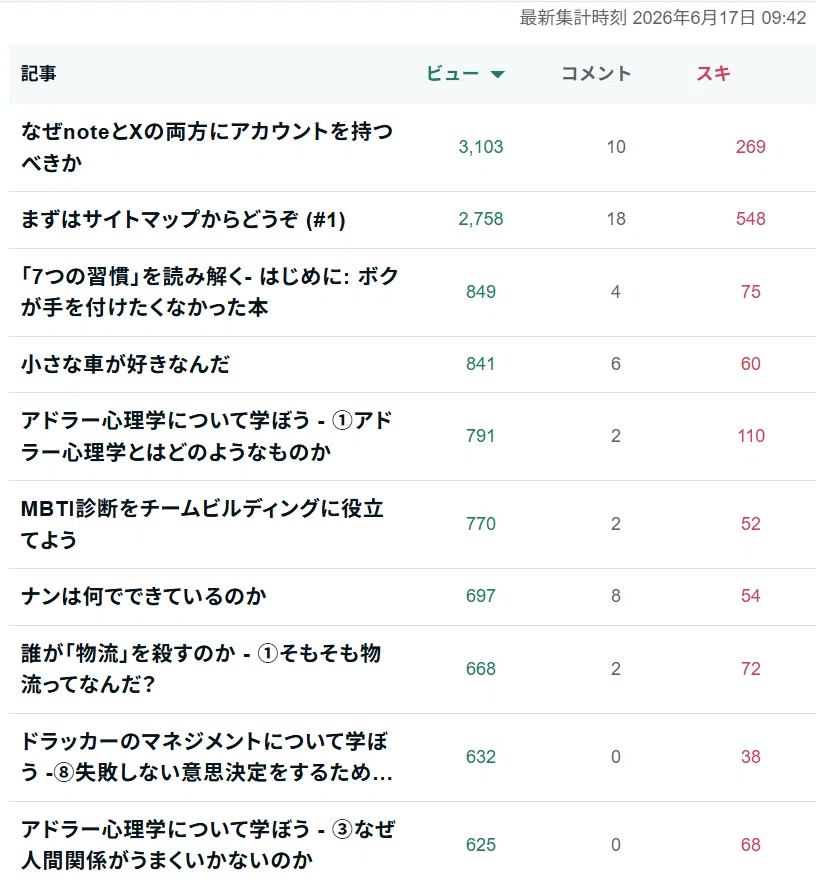
Task: Open the 誰が「物流」を殺すのか article
Action: pos(201,668)
